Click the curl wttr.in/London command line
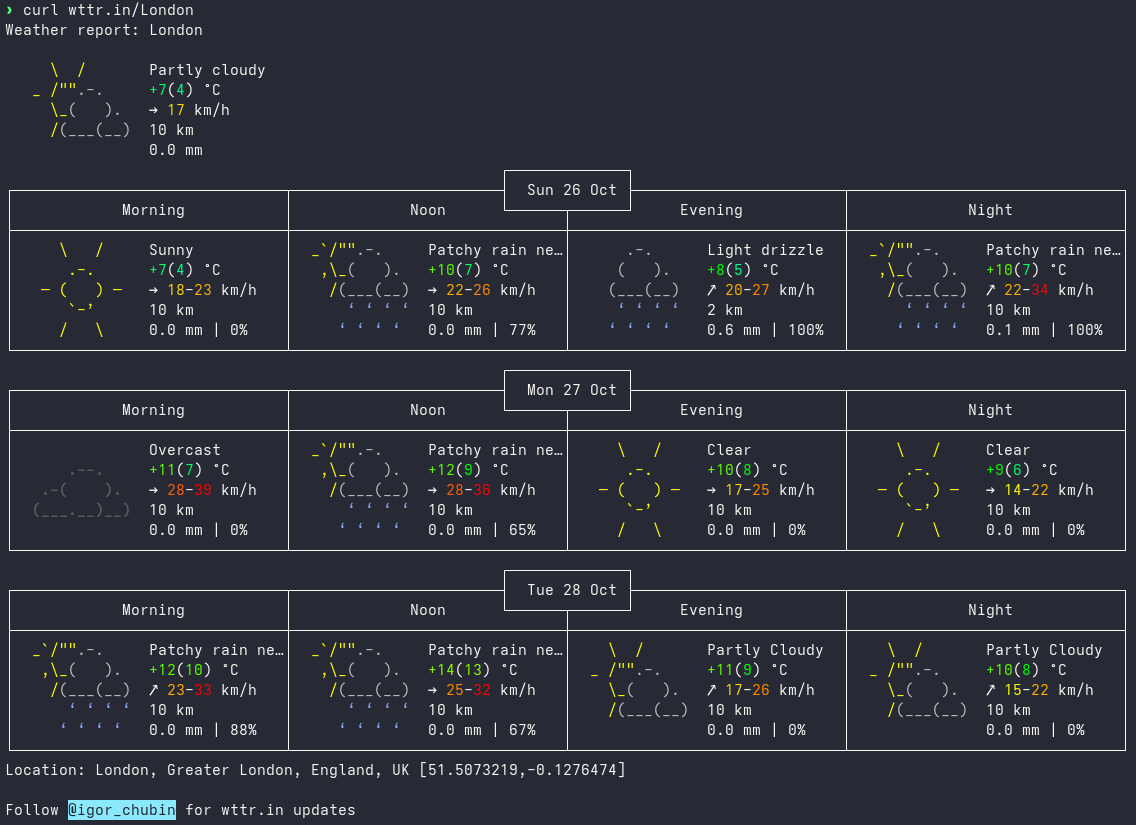Screen dimensions: 1136x825 point(100,10)
